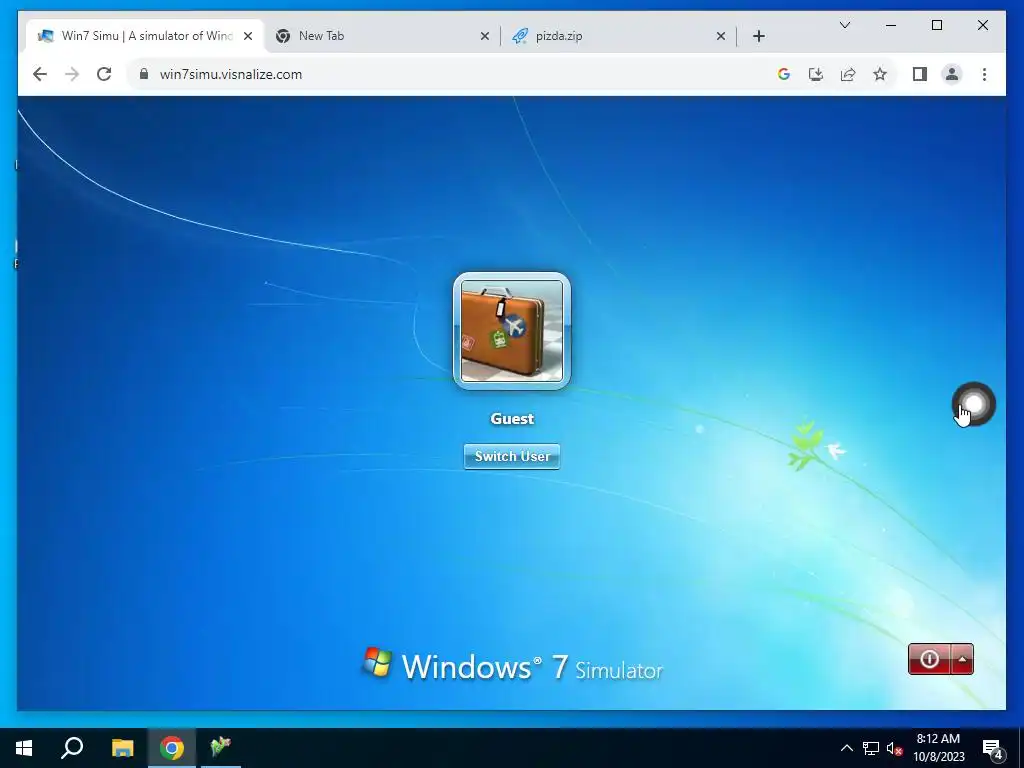1024x768 pixels.
Task: Click the hummingbird app taskbar icon
Action: click(x=221, y=748)
